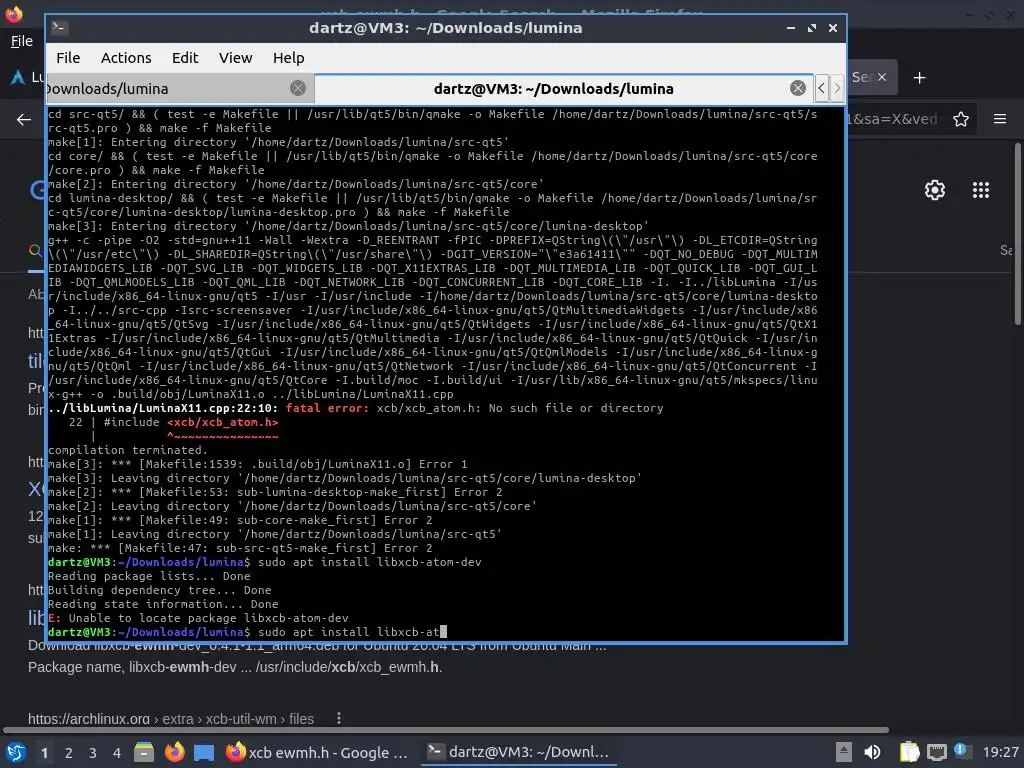Maximize the terminal window
The image size is (1024, 768).
coord(812,28)
